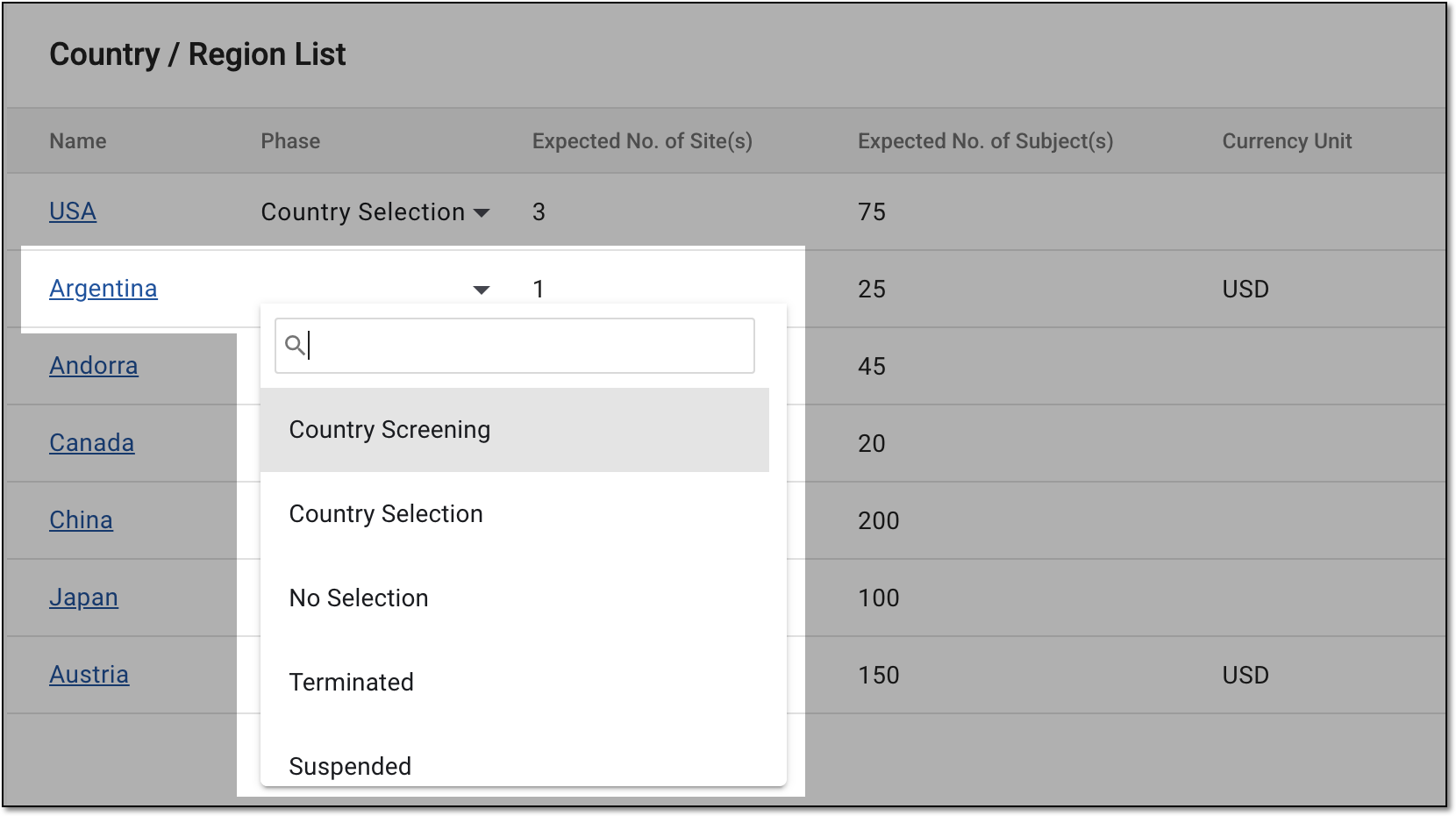Click the Phase column header
Screen dimensions: 1456x816
[290, 141]
